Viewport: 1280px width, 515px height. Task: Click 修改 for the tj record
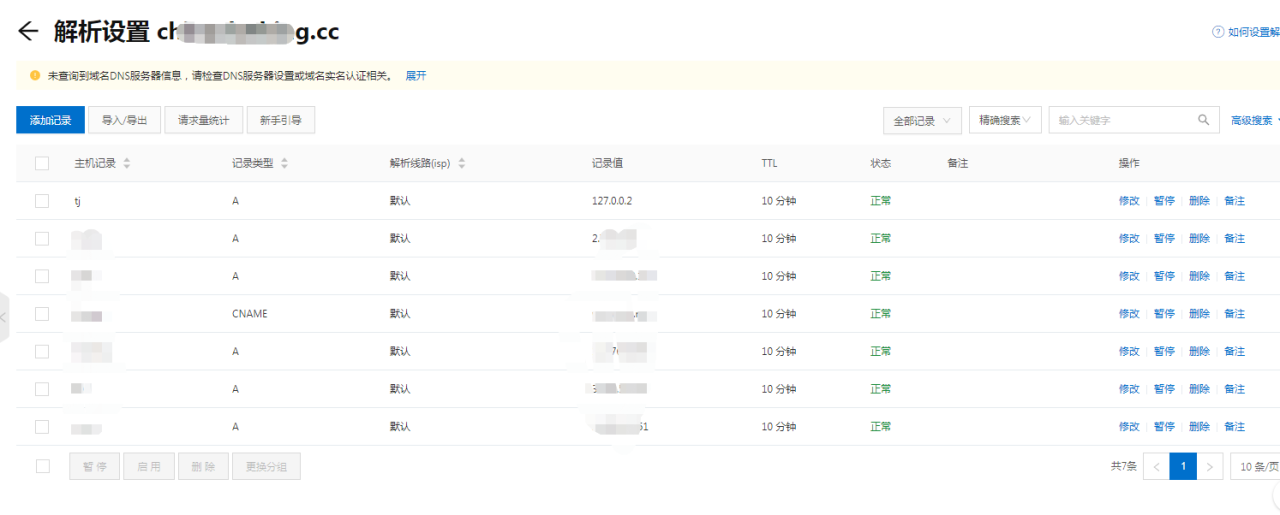[1129, 201]
